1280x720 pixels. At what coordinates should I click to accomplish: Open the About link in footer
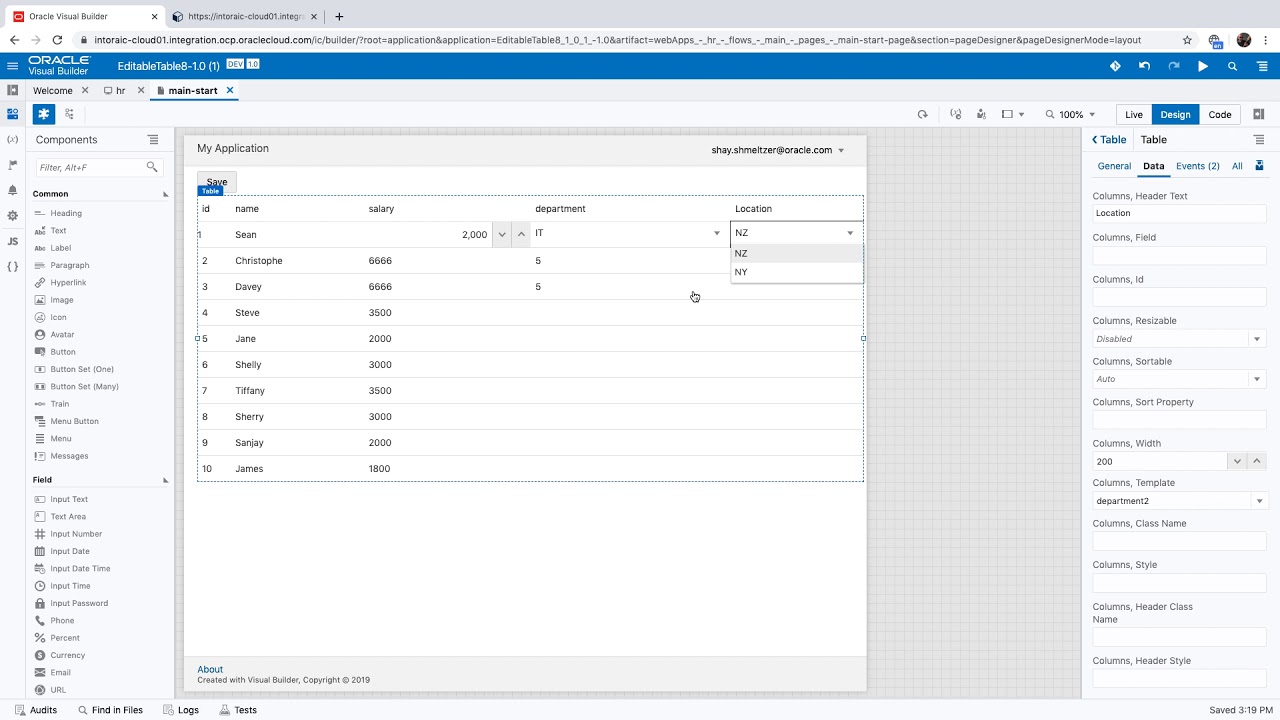click(210, 669)
